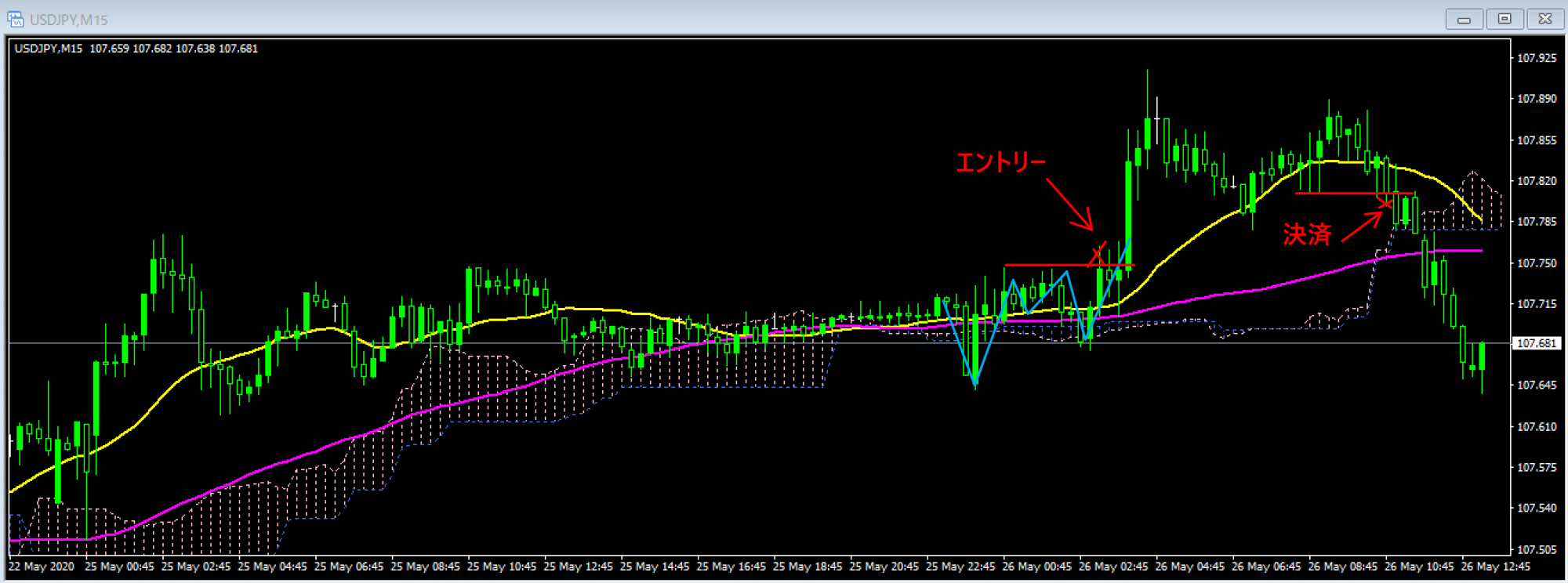Viewport: 1568px width, 583px height.
Task: Click the 25 May 06:45 time label
Action: coord(349,567)
